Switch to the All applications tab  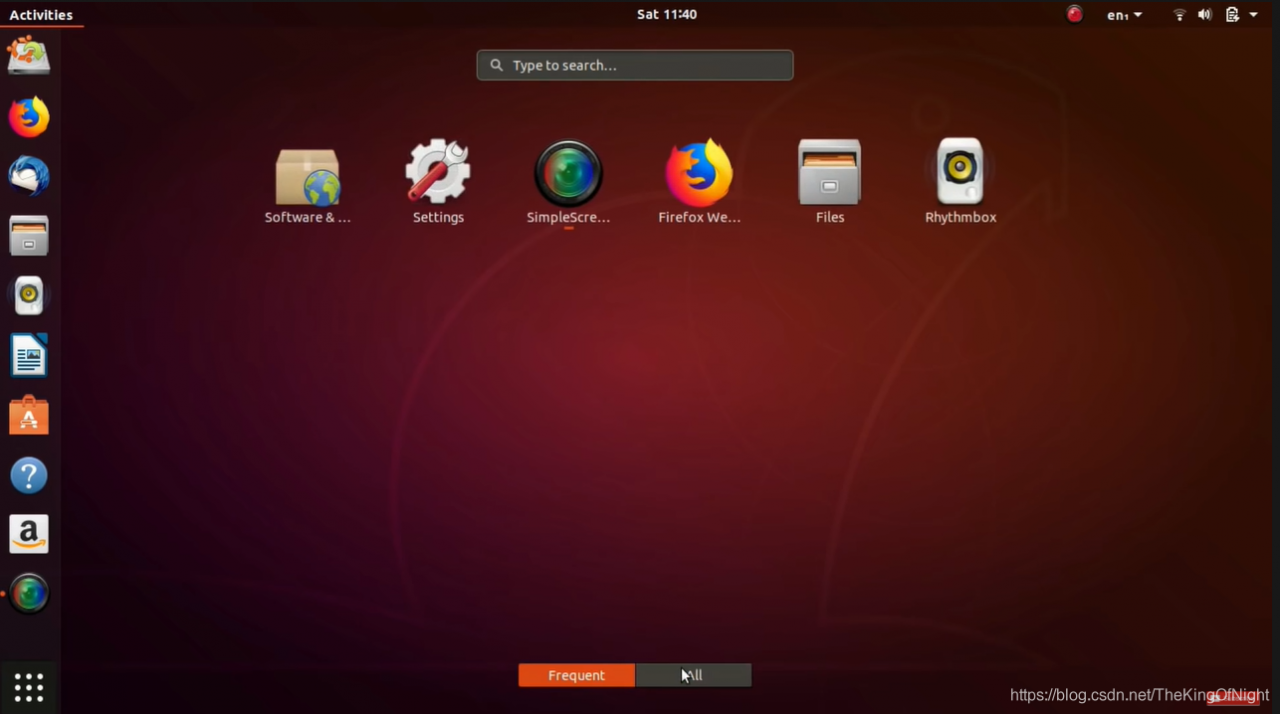693,675
